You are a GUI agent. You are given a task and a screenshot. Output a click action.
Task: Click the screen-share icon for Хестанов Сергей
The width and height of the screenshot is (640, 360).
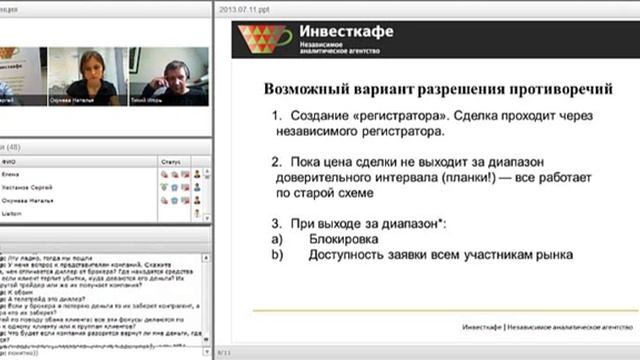(x=185, y=187)
